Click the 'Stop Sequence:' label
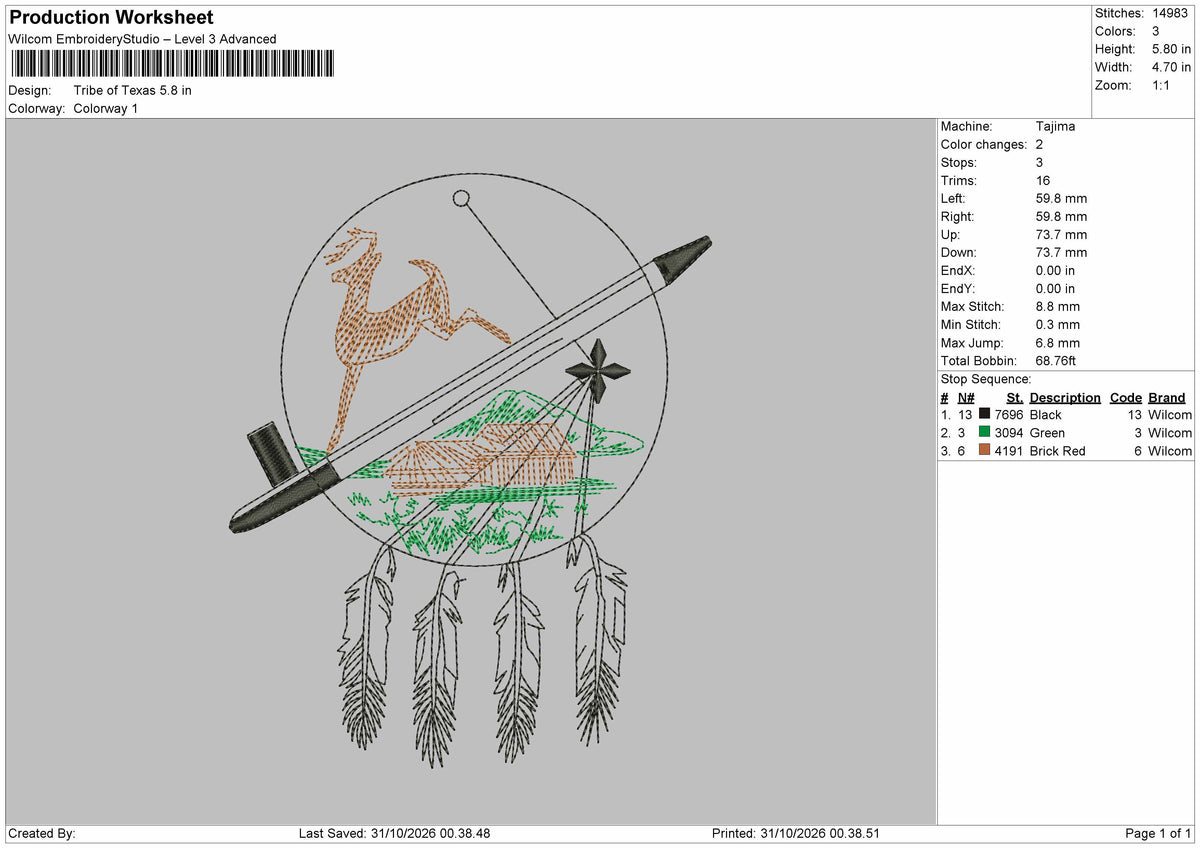This screenshot has width=1200, height=848. [x=986, y=379]
